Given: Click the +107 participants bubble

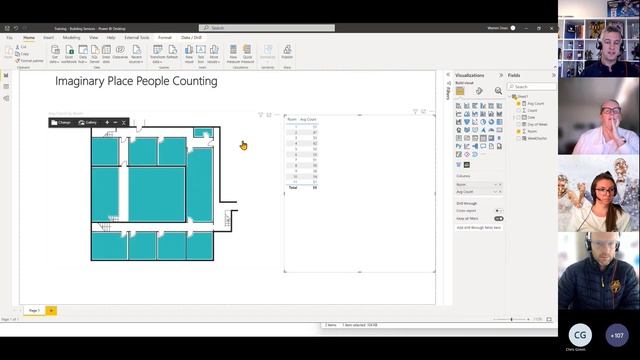Looking at the screenshot, I should (x=617, y=335).
